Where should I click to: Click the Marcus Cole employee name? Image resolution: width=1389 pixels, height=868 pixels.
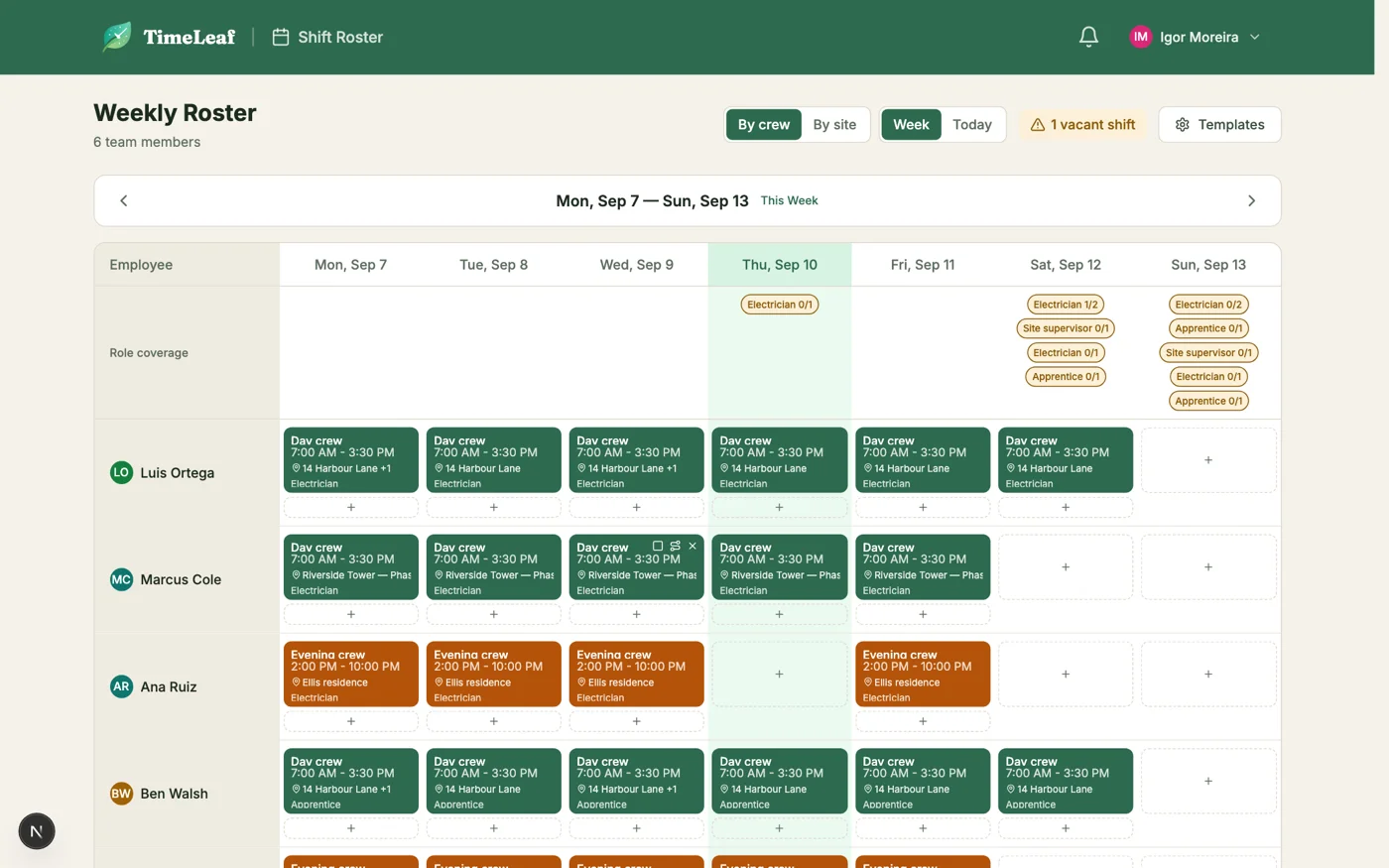click(x=181, y=579)
